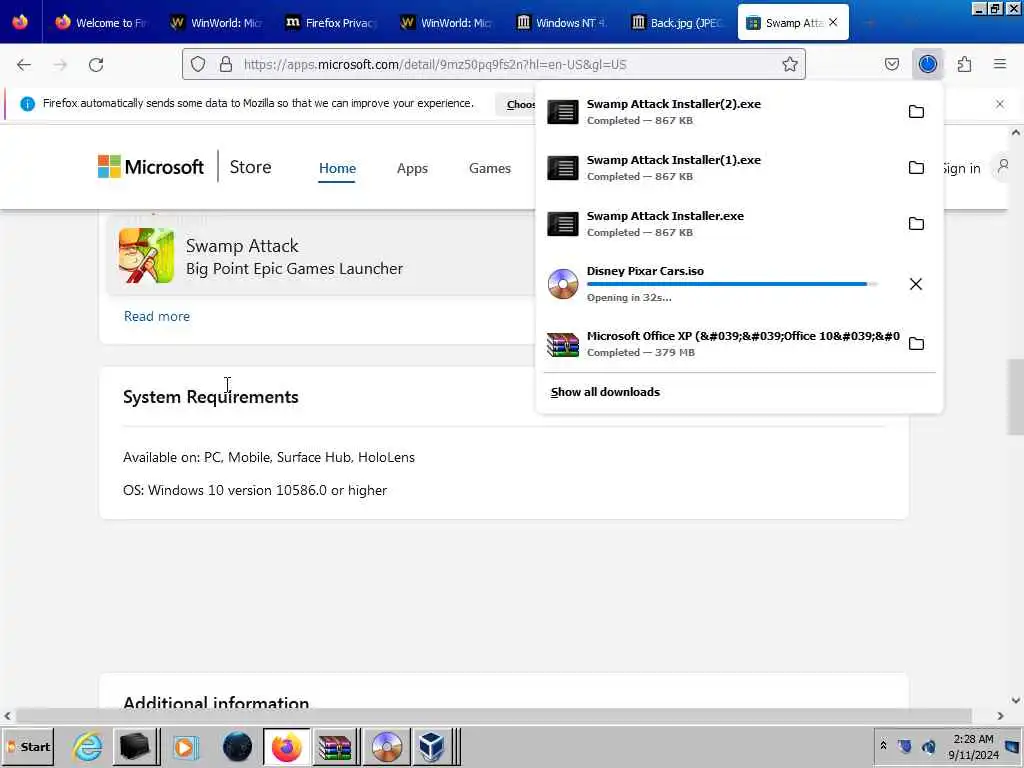Click the Sign in link
Viewport: 1024px width, 768px height.
[961, 168]
